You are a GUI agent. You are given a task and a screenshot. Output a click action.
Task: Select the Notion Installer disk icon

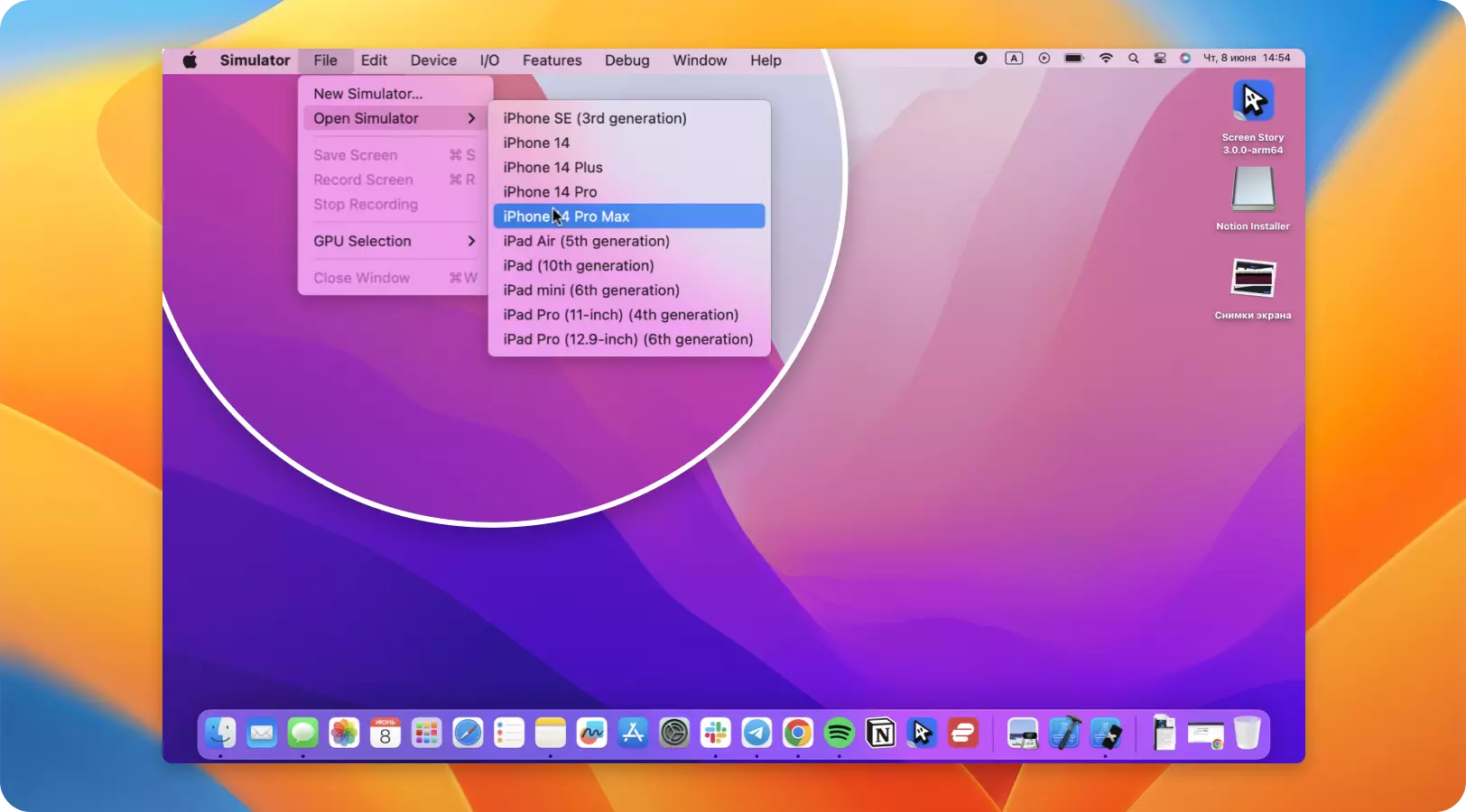point(1253,198)
